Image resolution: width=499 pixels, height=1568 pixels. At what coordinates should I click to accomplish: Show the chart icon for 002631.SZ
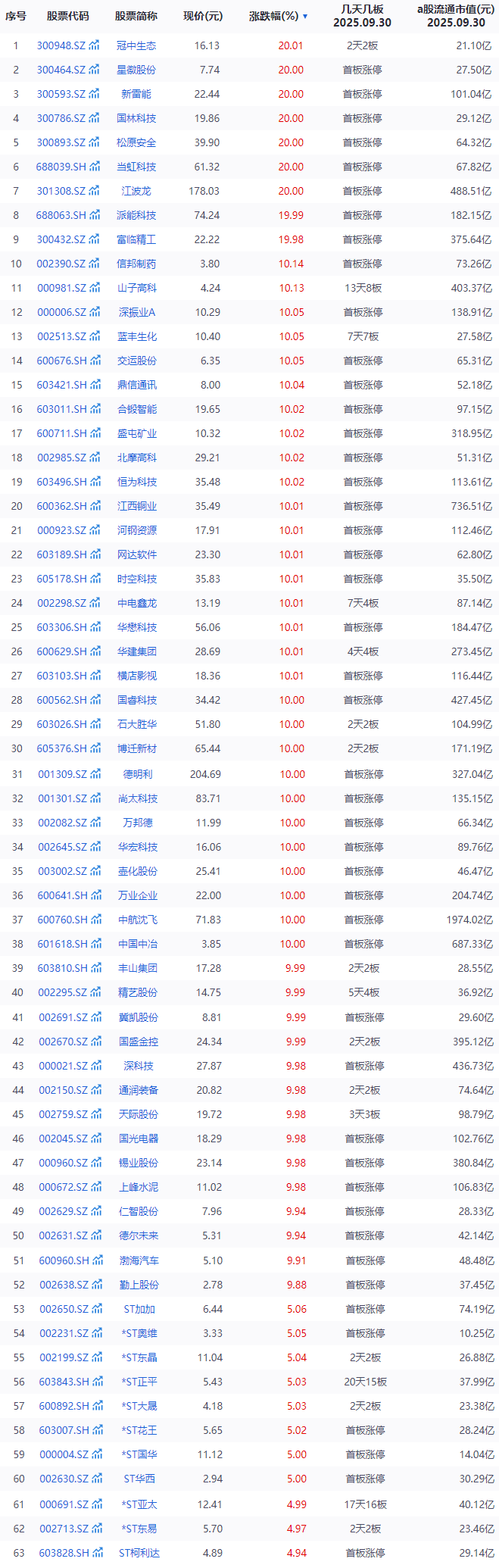[x=96, y=1235]
